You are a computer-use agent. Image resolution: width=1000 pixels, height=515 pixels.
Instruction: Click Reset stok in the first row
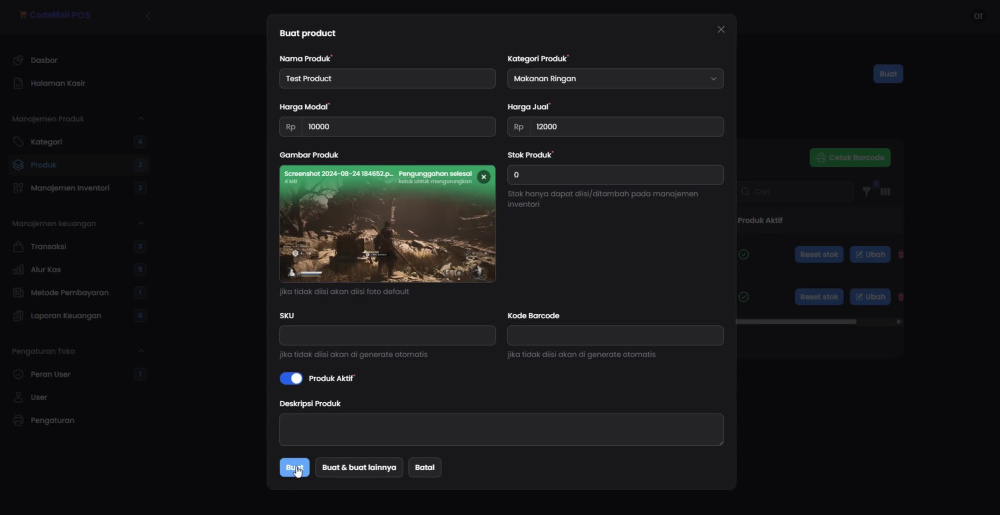point(819,254)
